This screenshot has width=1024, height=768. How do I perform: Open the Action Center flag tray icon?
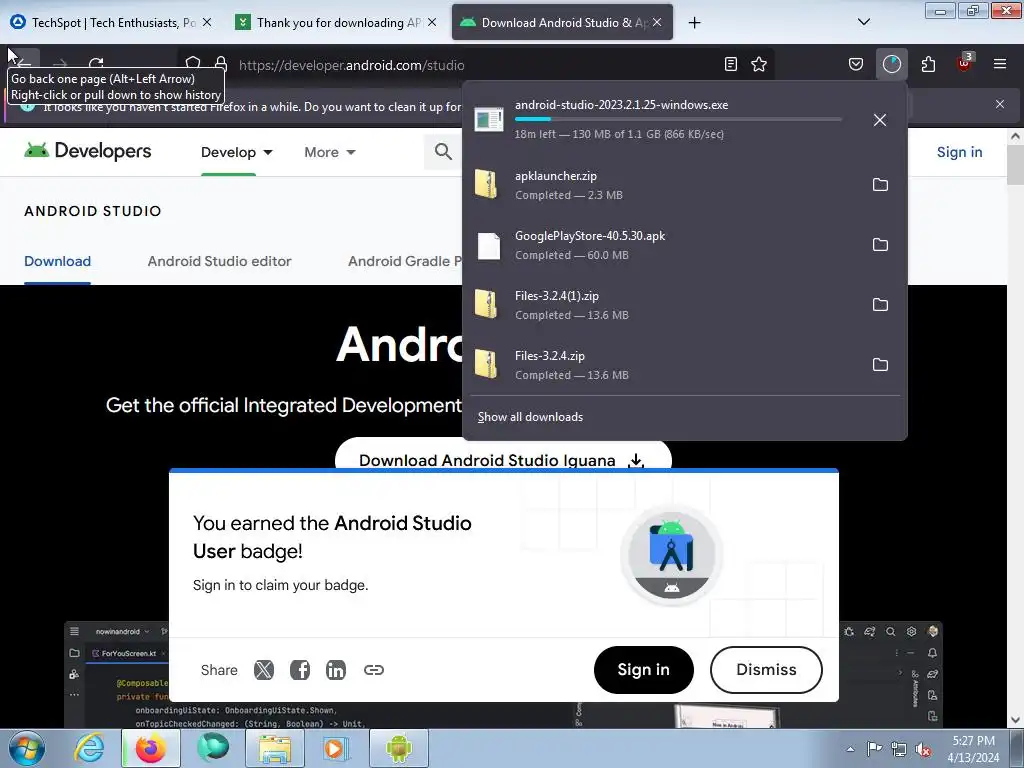click(x=874, y=749)
